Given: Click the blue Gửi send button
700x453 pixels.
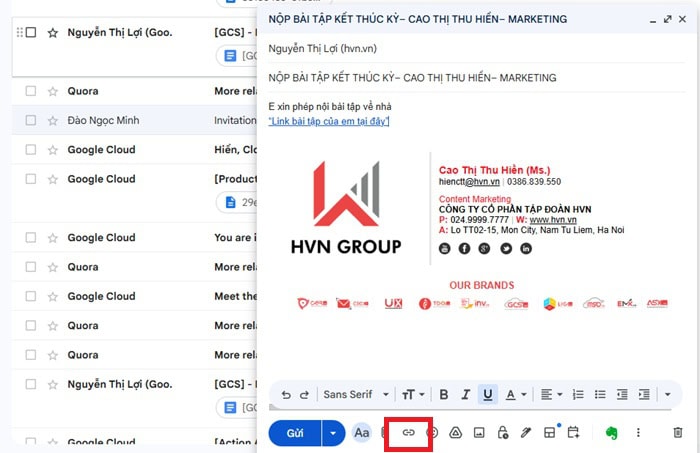Looking at the screenshot, I should tap(295, 433).
